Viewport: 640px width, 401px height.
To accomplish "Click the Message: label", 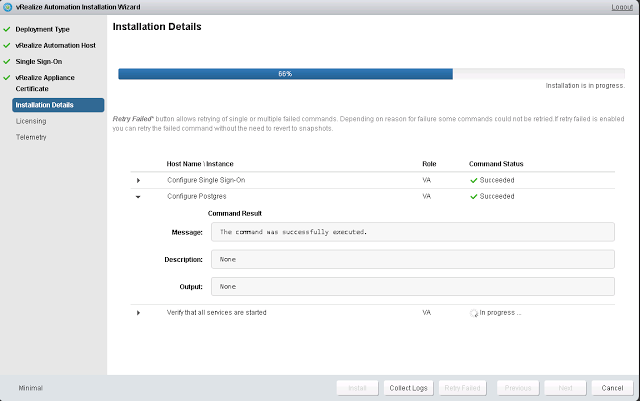I will click(187, 232).
